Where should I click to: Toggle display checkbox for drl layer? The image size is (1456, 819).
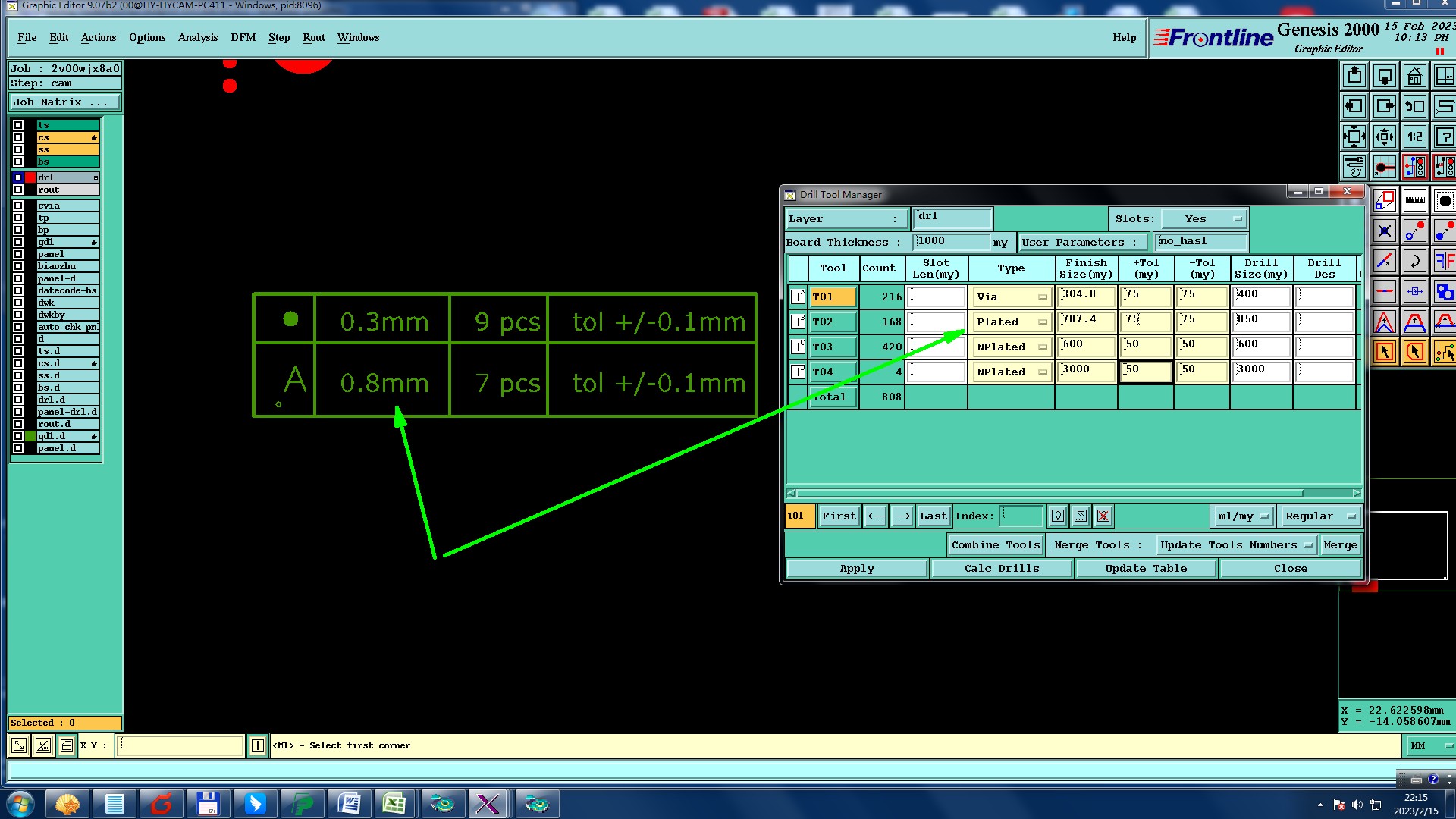pyautogui.click(x=18, y=177)
